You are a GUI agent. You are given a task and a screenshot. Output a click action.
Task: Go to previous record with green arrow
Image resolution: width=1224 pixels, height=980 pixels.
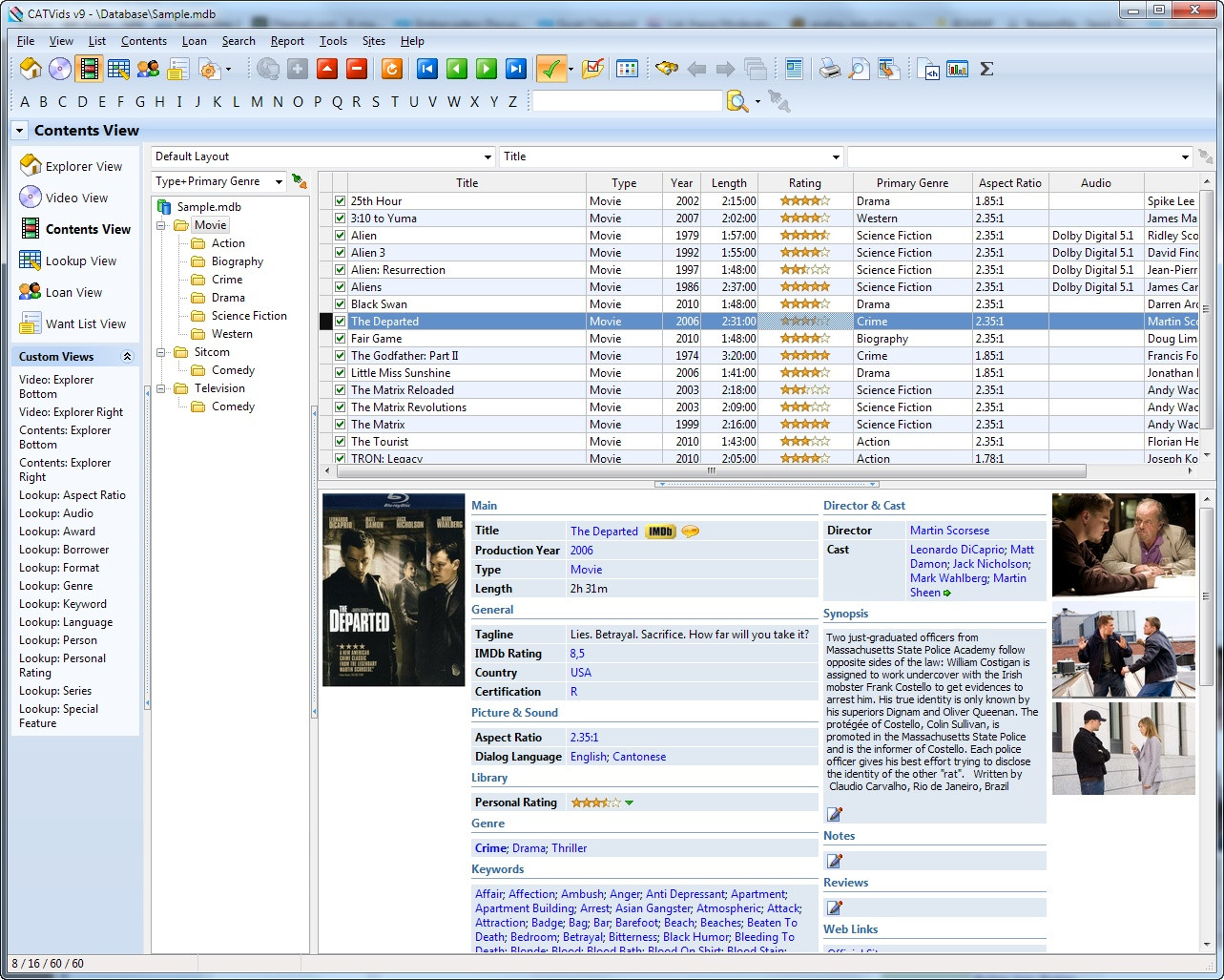pos(456,69)
